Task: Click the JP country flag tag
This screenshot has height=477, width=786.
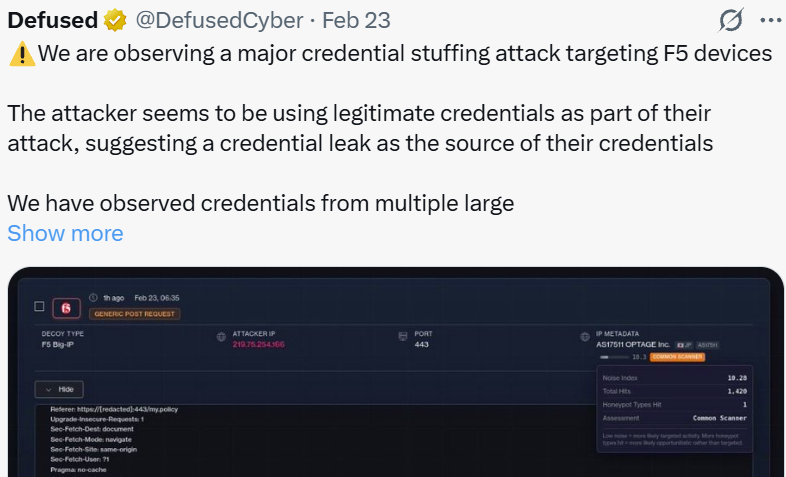Action: tap(684, 344)
